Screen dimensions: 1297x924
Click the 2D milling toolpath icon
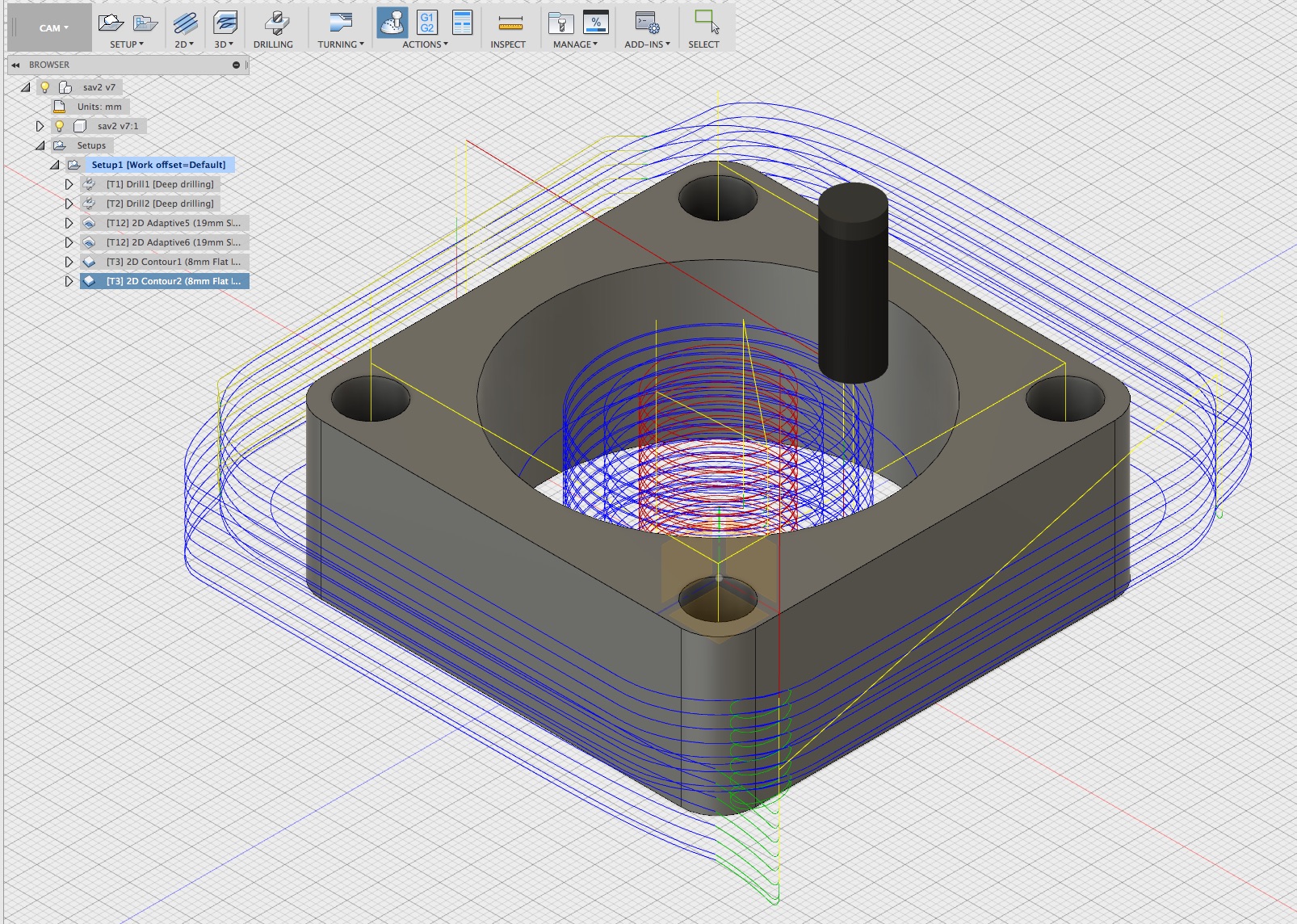pos(185,23)
